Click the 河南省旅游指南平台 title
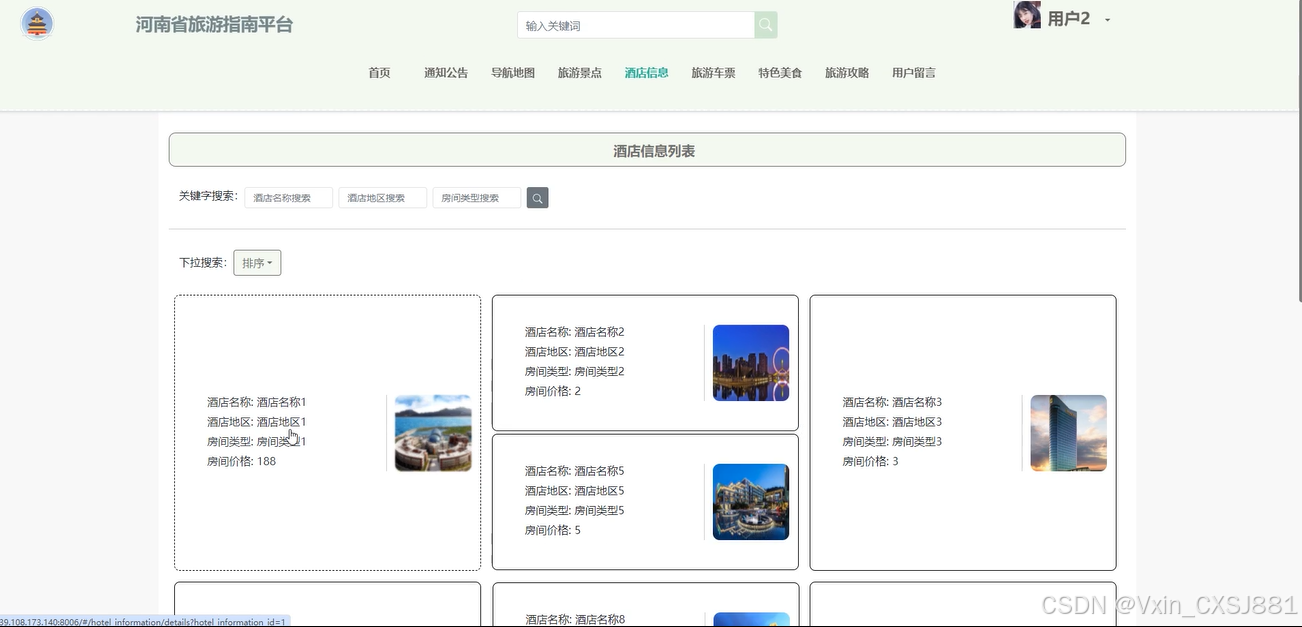The height and width of the screenshot is (627, 1302). [x=215, y=25]
